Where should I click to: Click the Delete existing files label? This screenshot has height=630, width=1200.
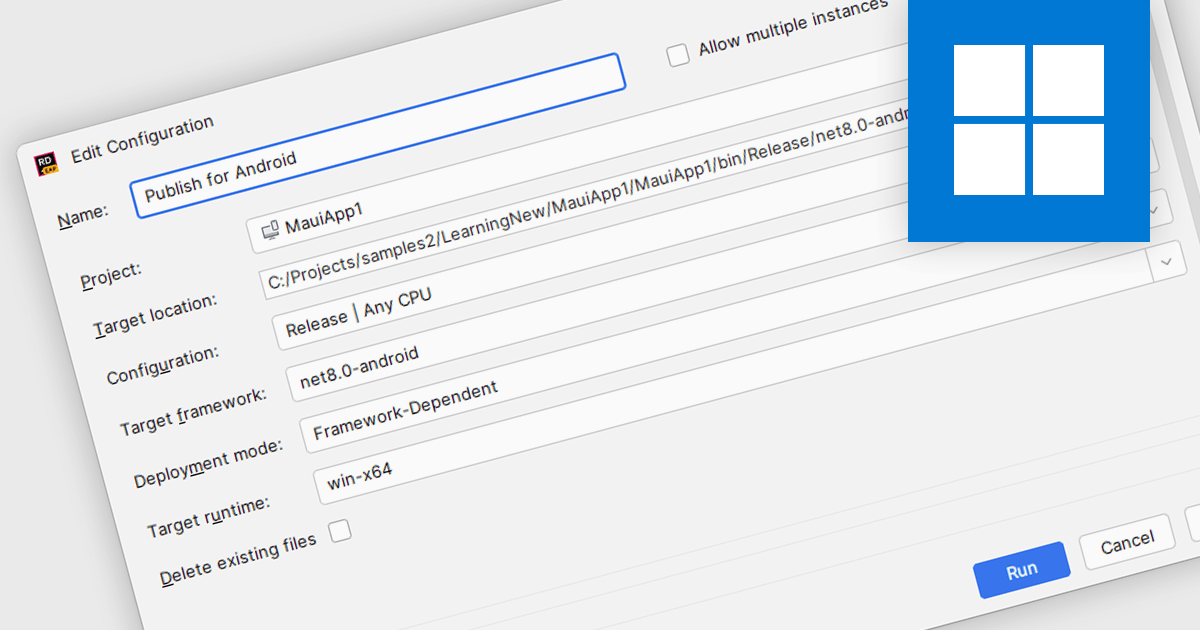click(238, 560)
